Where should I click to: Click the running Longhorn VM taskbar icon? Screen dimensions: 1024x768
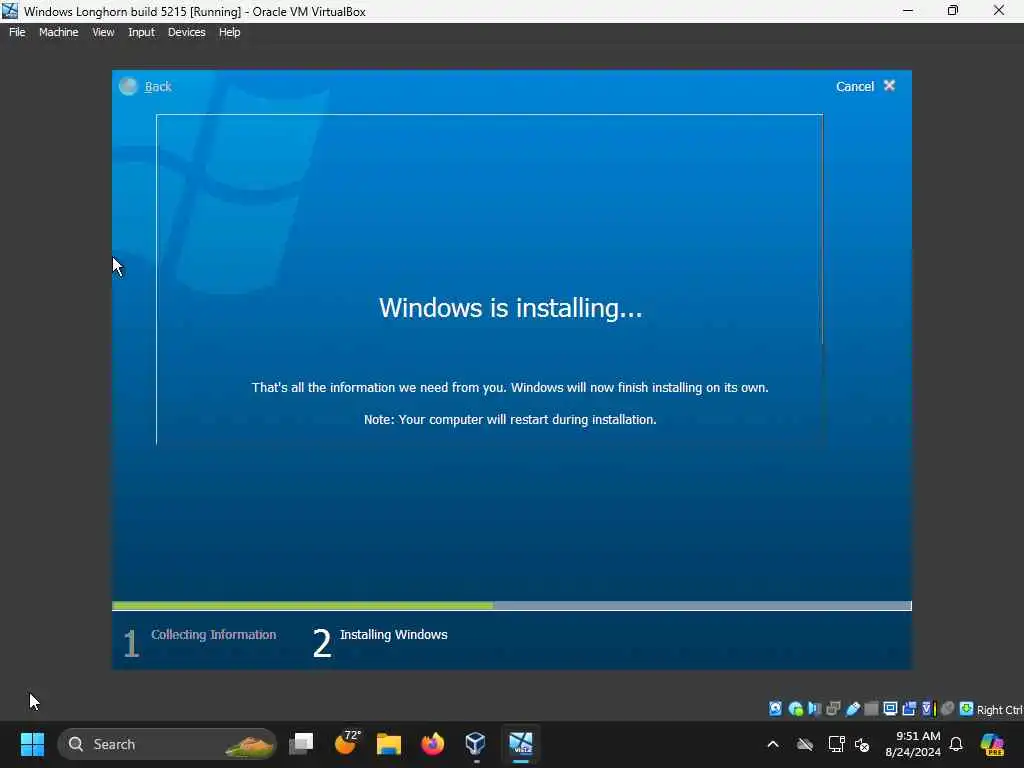tap(520, 744)
